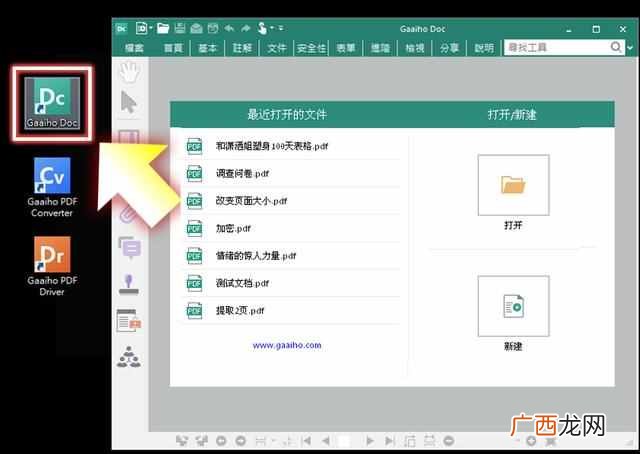Click the touch mode hand icon

(262, 28)
